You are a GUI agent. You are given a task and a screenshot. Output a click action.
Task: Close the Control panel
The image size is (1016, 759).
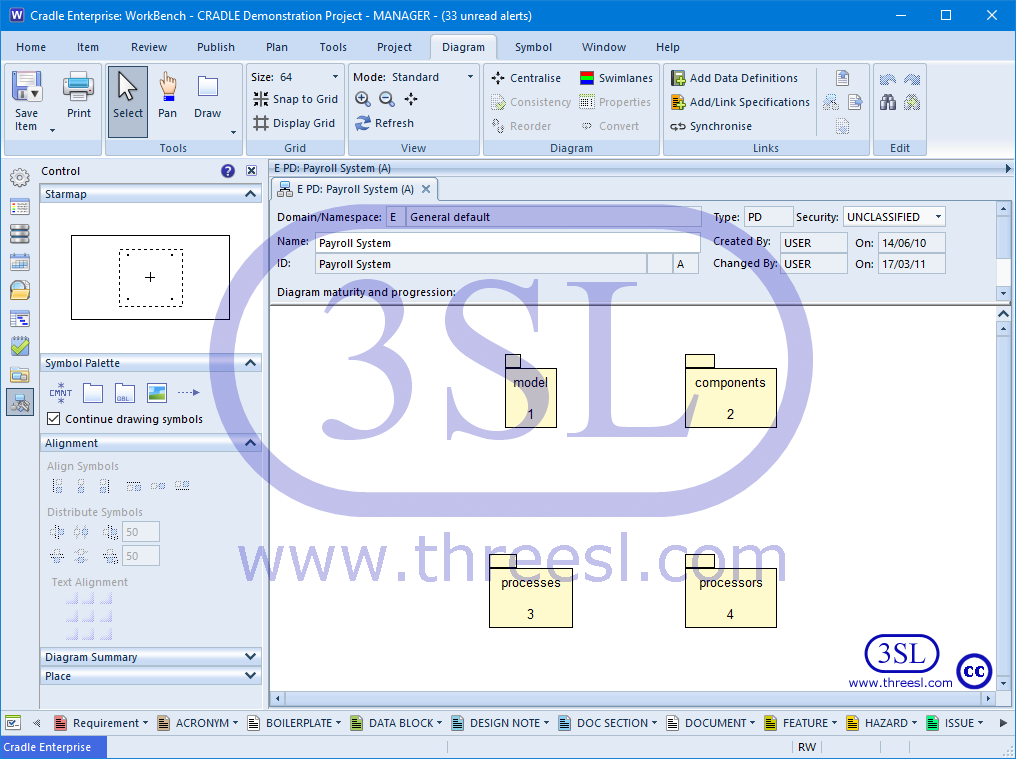click(251, 171)
